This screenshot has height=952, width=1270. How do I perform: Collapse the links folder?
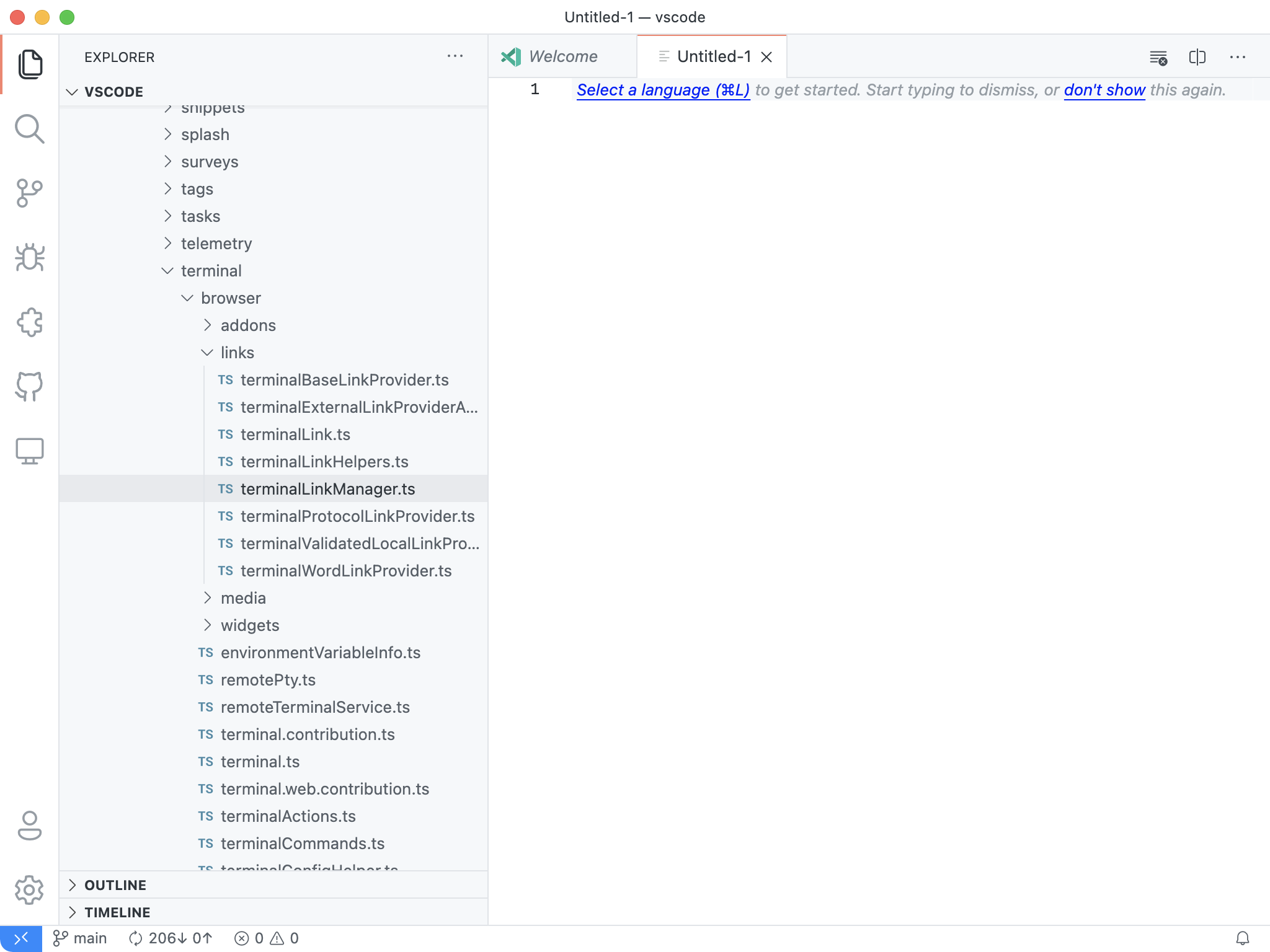click(x=237, y=353)
